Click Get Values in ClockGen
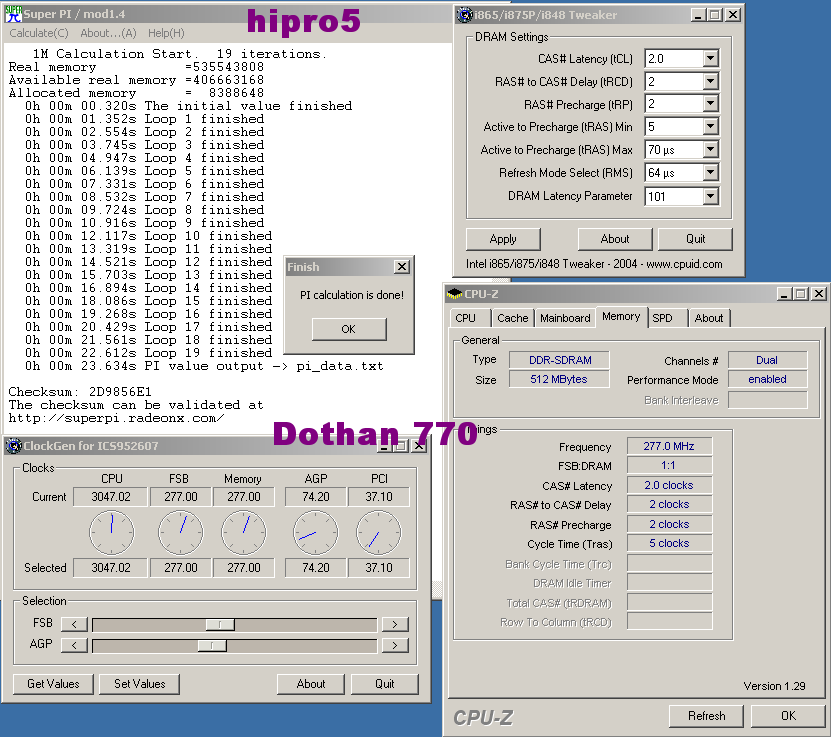831x737 pixels. (53, 684)
